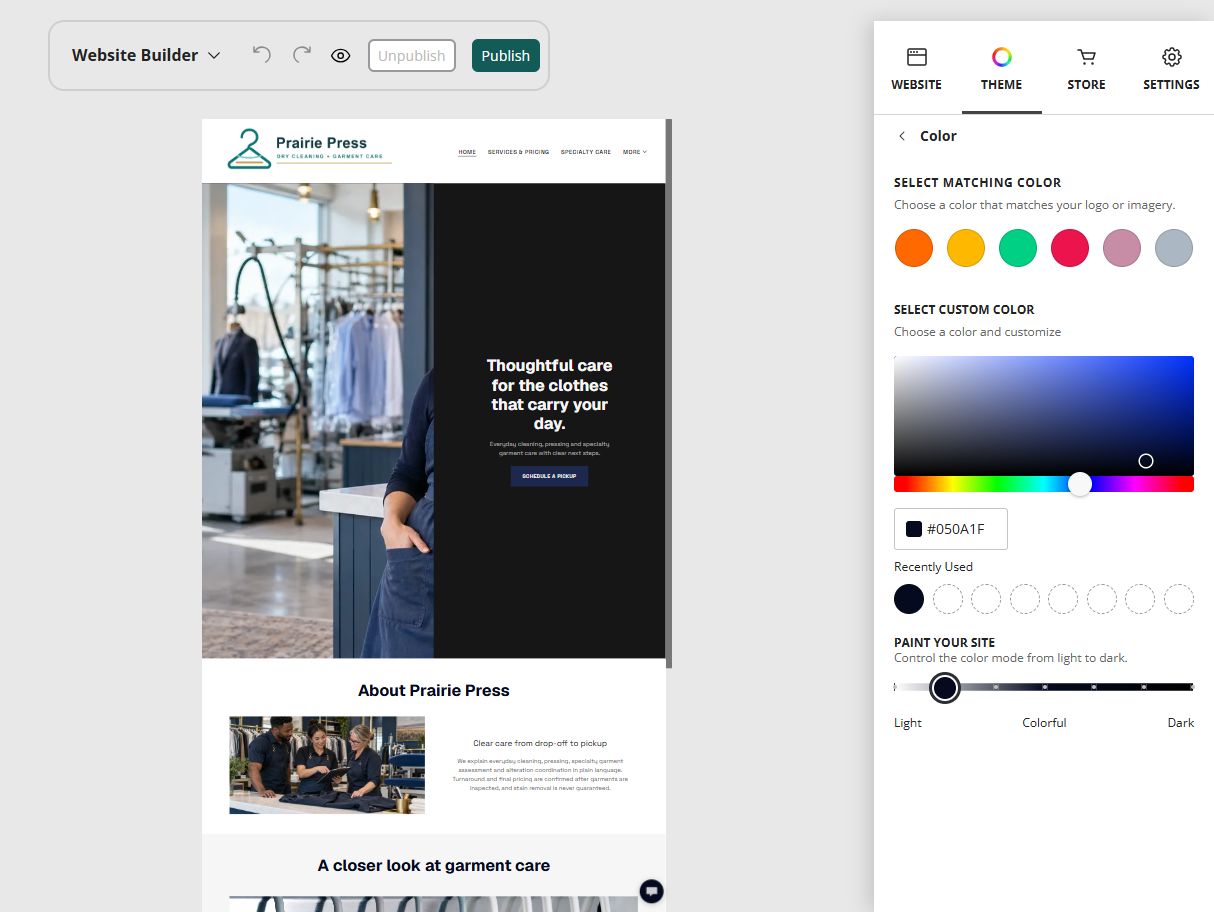This screenshot has height=912, width=1214.
Task: Select the orange matching color
Action: coord(914,248)
